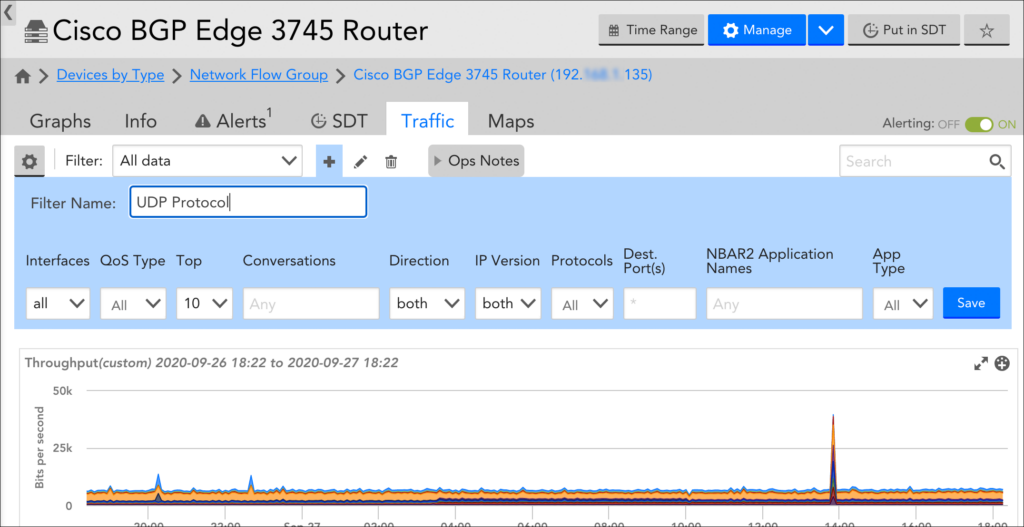Screen dimensions: 1024x527
Task: Click the router device icon
Action: point(36,31)
